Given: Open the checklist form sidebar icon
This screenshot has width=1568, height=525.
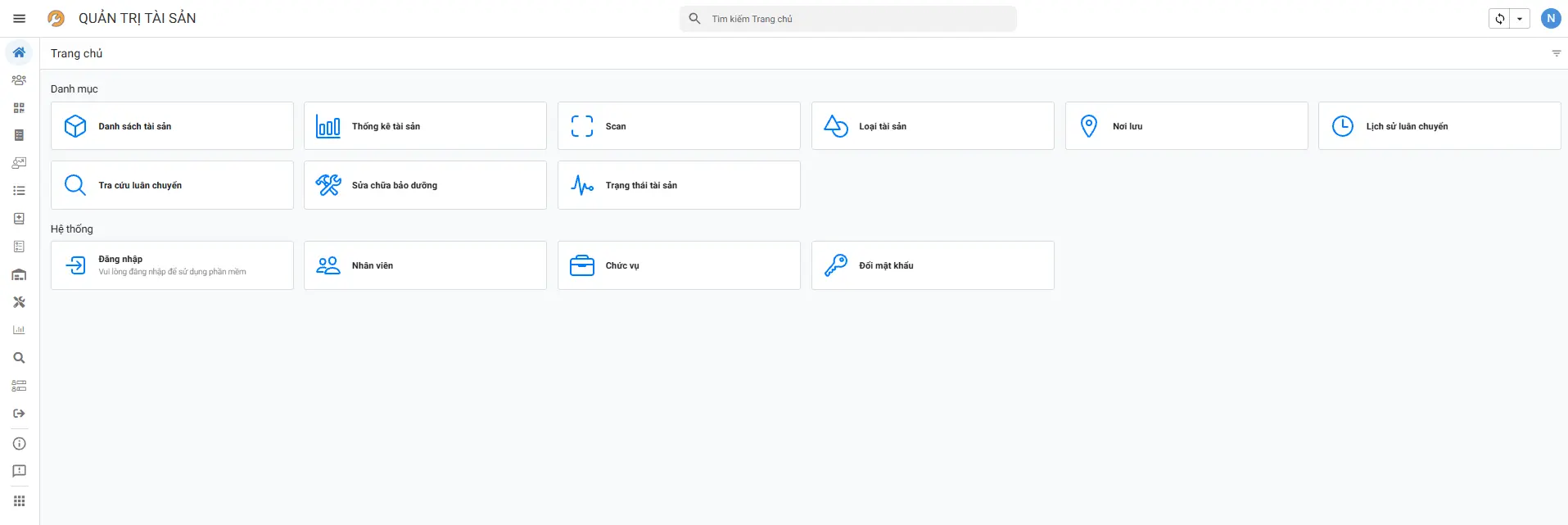Looking at the screenshot, I should (x=19, y=247).
